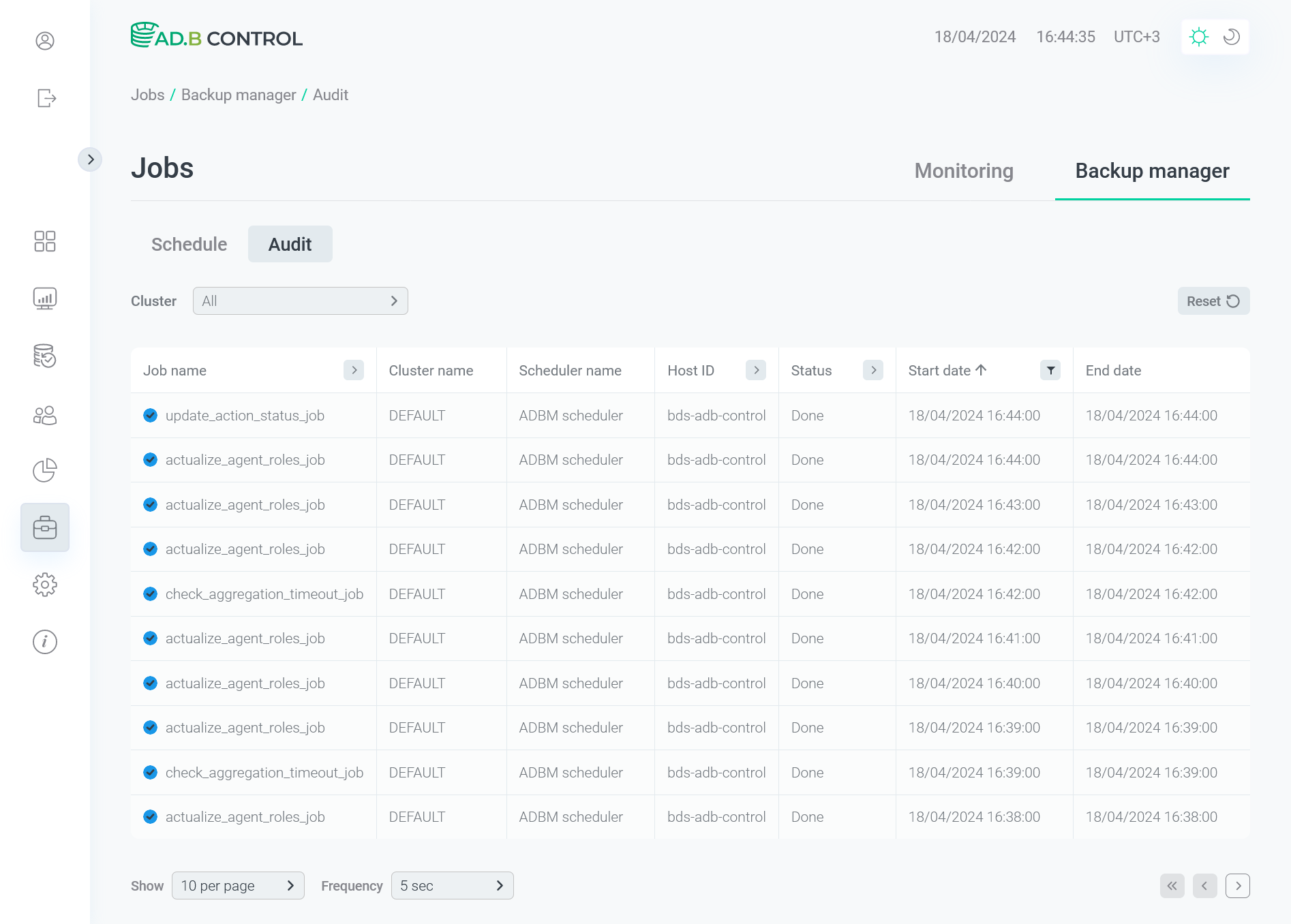Select the monitoring chart icon
Image resolution: width=1291 pixels, height=924 pixels.
[x=45, y=298]
